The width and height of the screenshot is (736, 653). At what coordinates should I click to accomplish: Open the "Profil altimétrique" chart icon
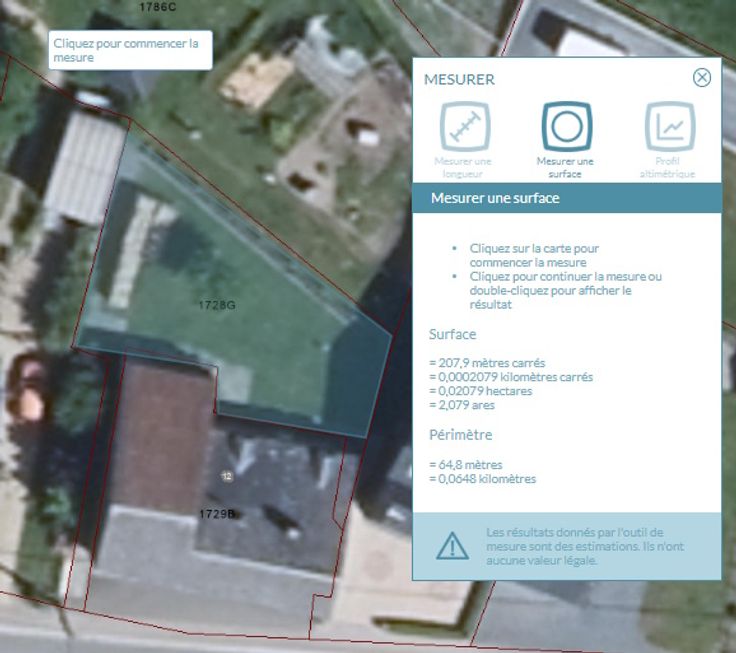click(669, 127)
